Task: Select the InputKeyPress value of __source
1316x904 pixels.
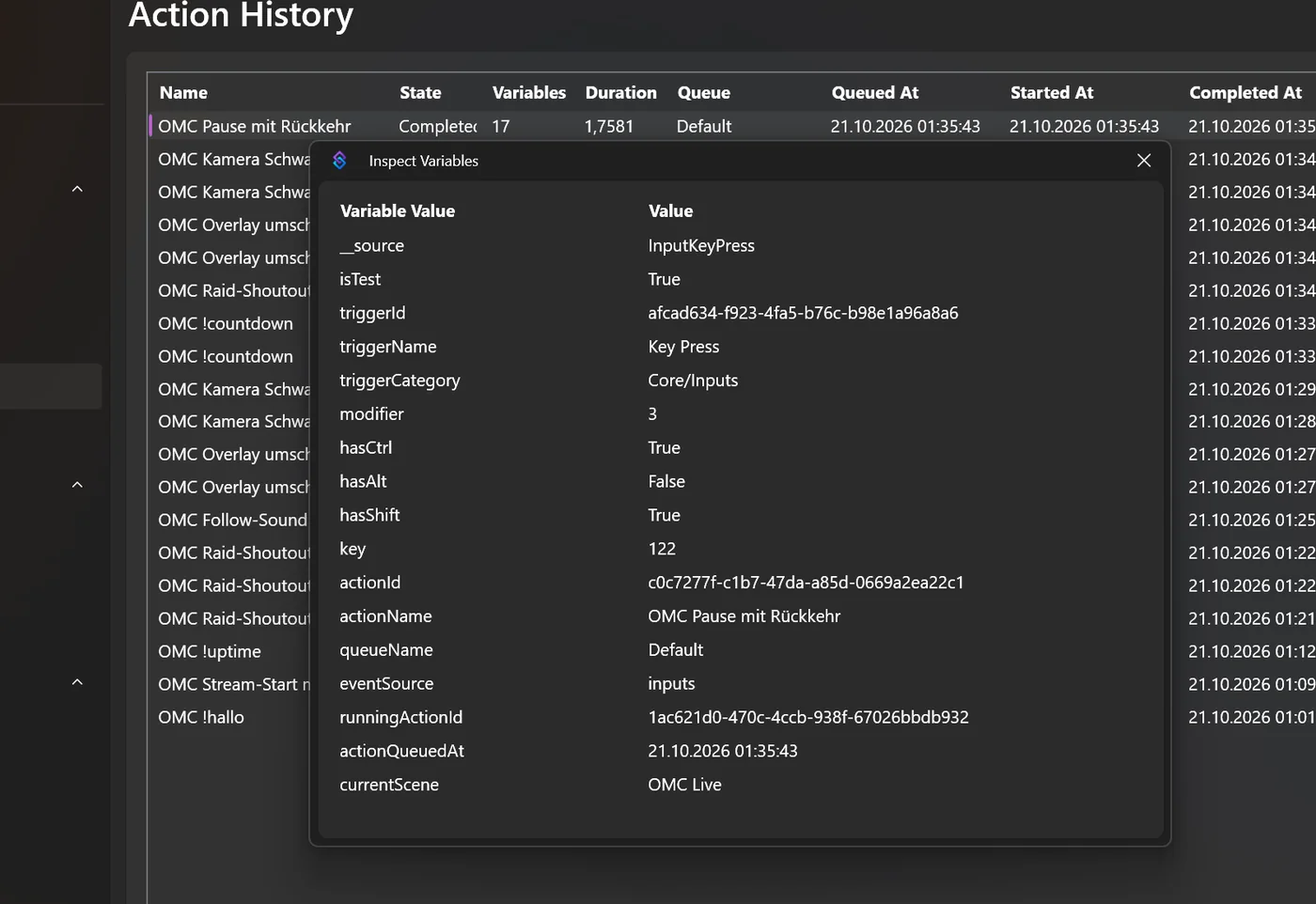Action: (x=701, y=245)
